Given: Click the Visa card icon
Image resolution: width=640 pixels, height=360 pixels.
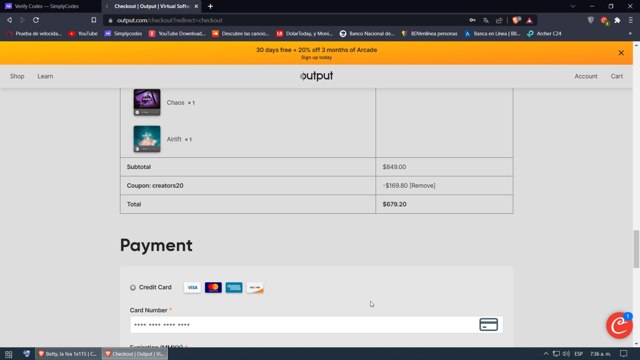Looking at the screenshot, I should point(192,287).
